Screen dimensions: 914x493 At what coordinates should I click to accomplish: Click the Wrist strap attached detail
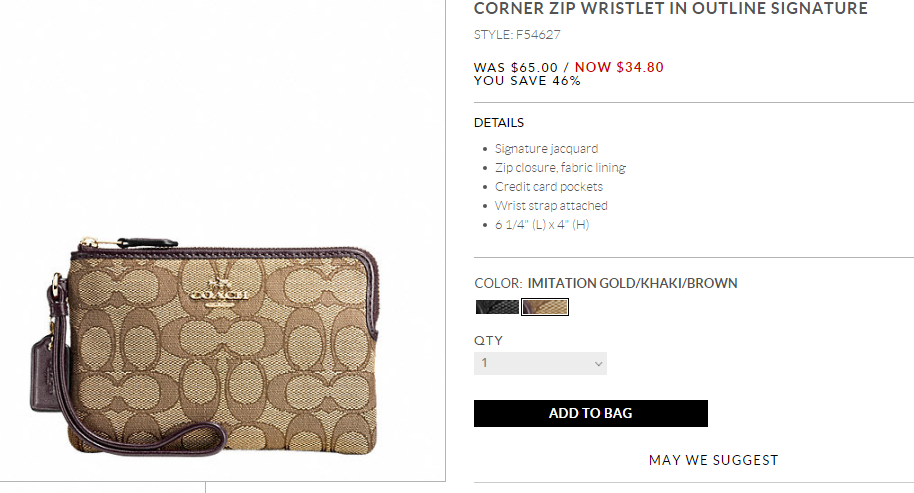click(x=551, y=206)
